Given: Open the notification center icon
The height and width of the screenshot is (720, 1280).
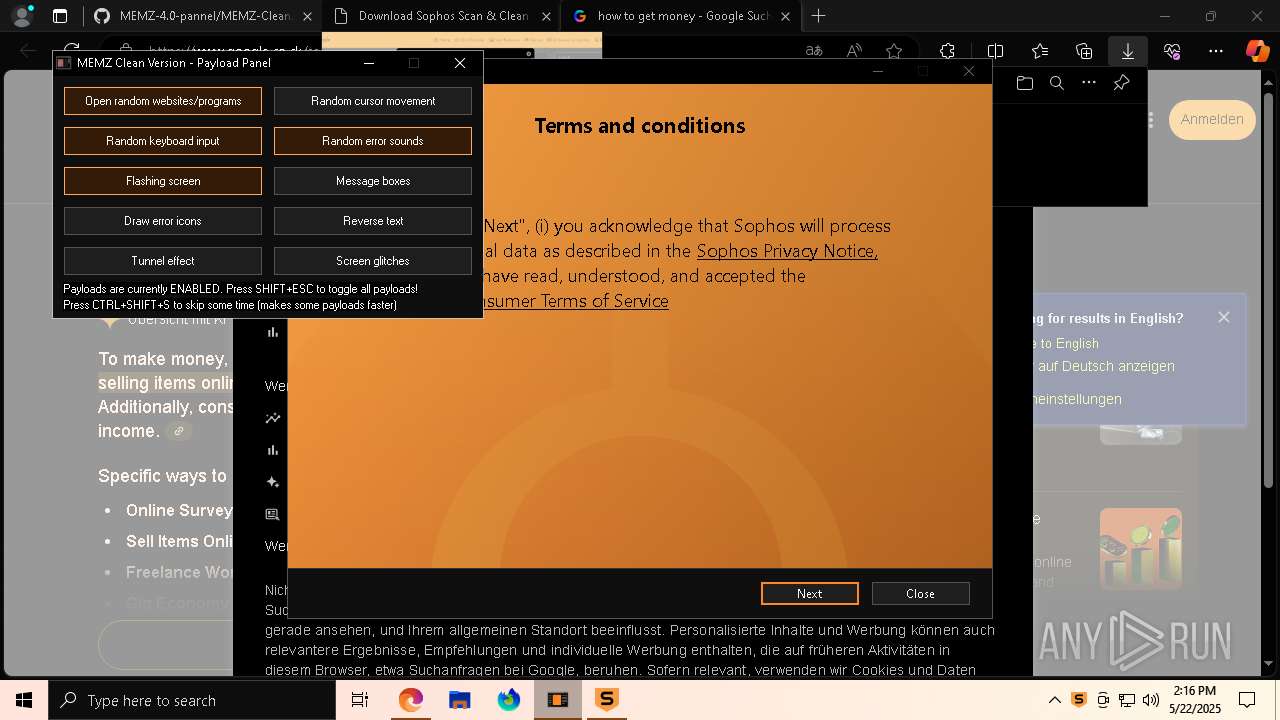Looking at the screenshot, I should pyautogui.click(x=1247, y=700).
